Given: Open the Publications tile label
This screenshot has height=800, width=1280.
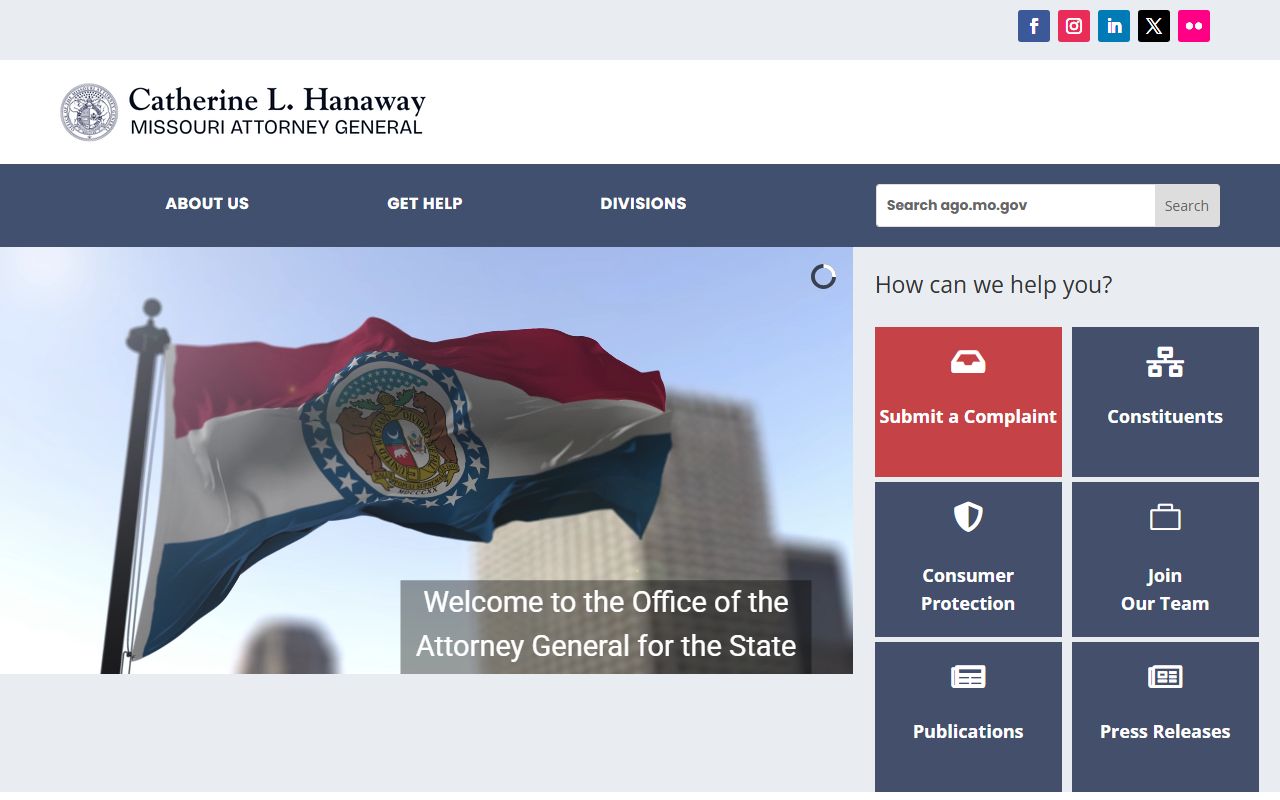Looking at the screenshot, I should point(968,731).
